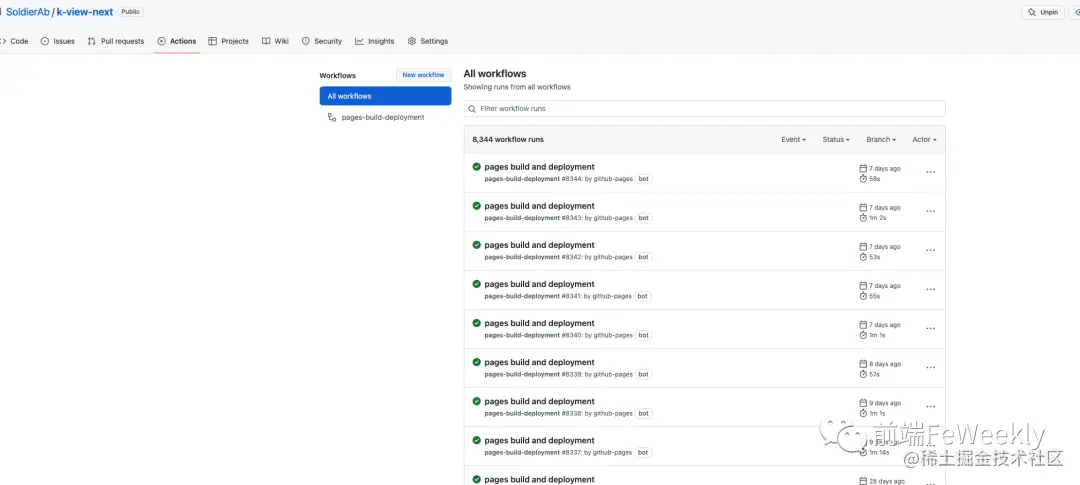Open the three-dot menu for run #8341

pyautogui.click(x=931, y=289)
